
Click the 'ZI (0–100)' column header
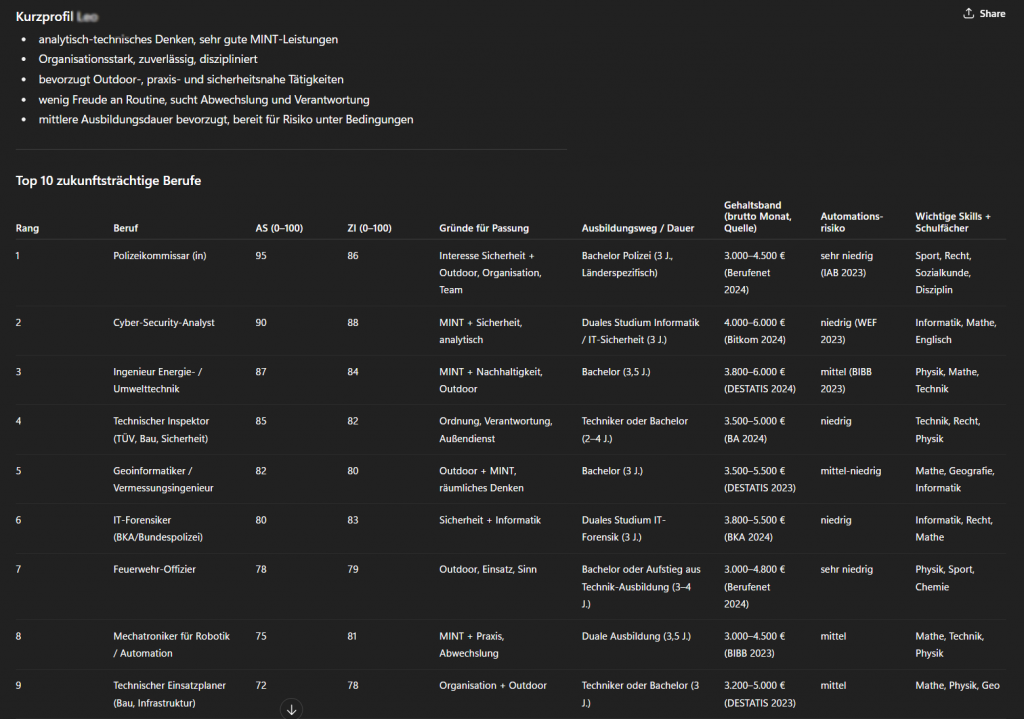(x=369, y=228)
